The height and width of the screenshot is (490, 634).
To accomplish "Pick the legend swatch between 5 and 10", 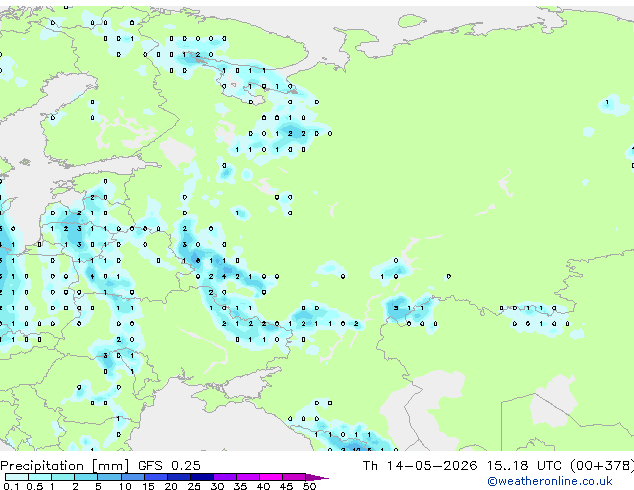I will [x=109, y=477].
